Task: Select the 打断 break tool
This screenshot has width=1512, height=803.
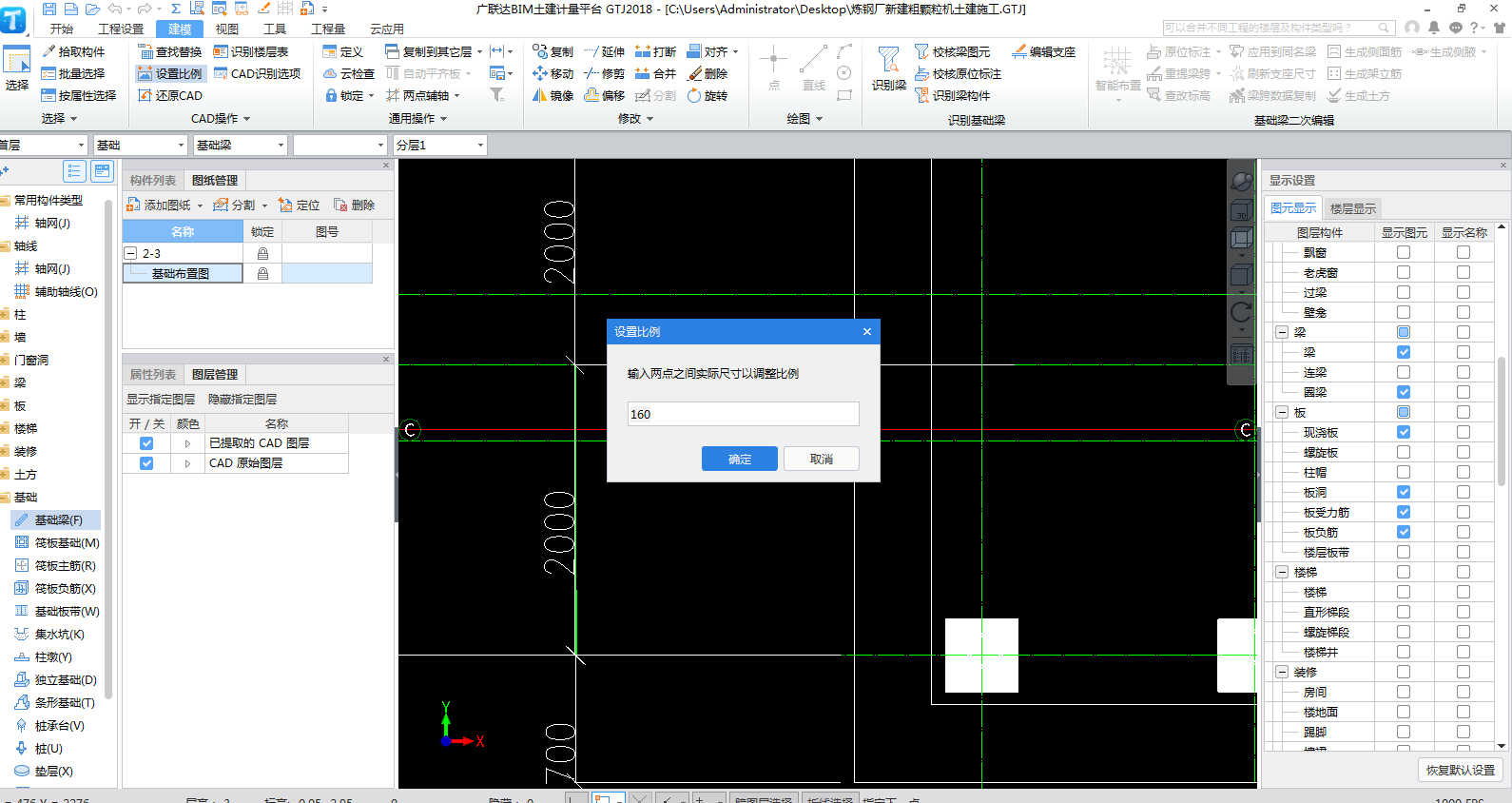Action: (x=656, y=51)
